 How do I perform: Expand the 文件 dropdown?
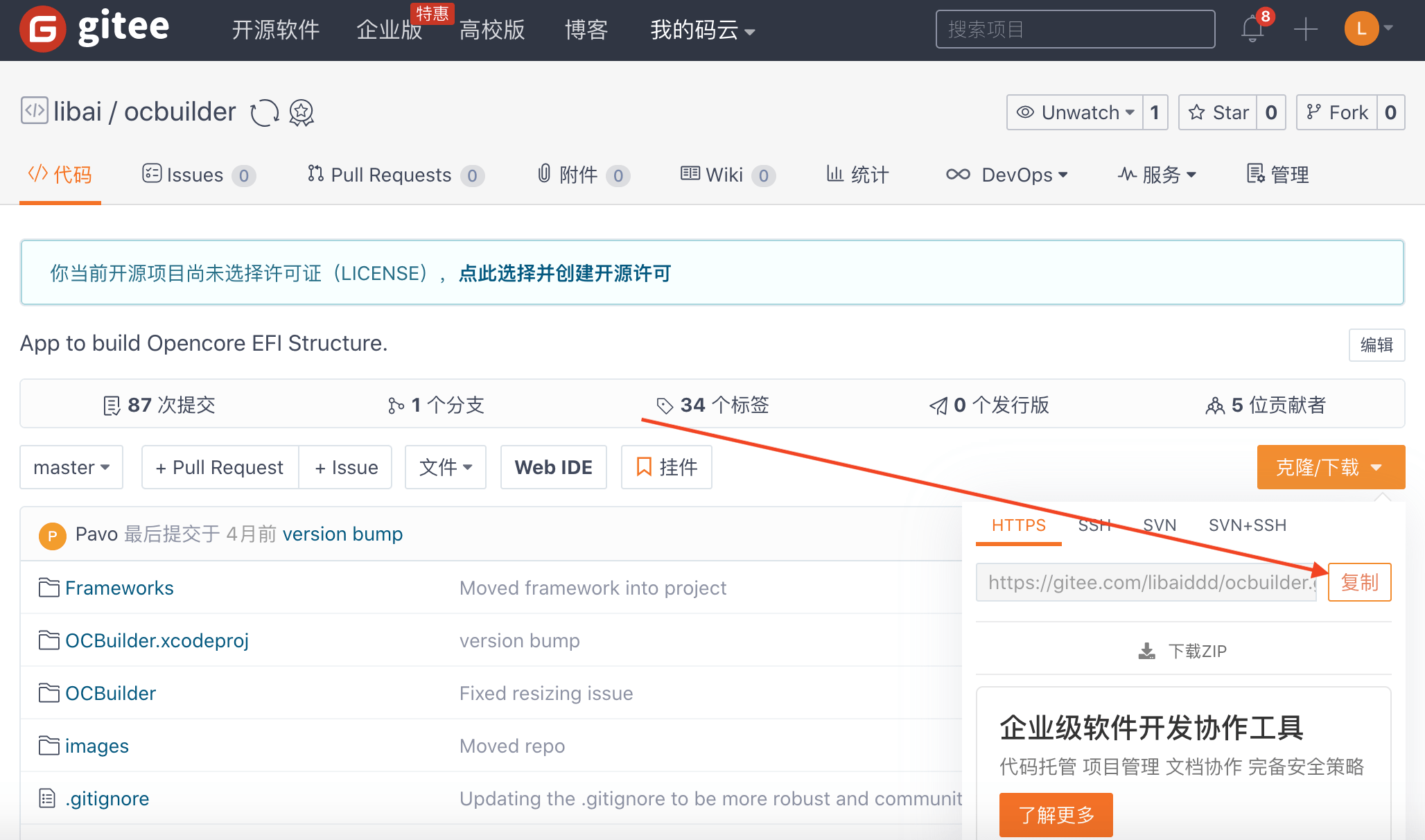pyautogui.click(x=446, y=467)
